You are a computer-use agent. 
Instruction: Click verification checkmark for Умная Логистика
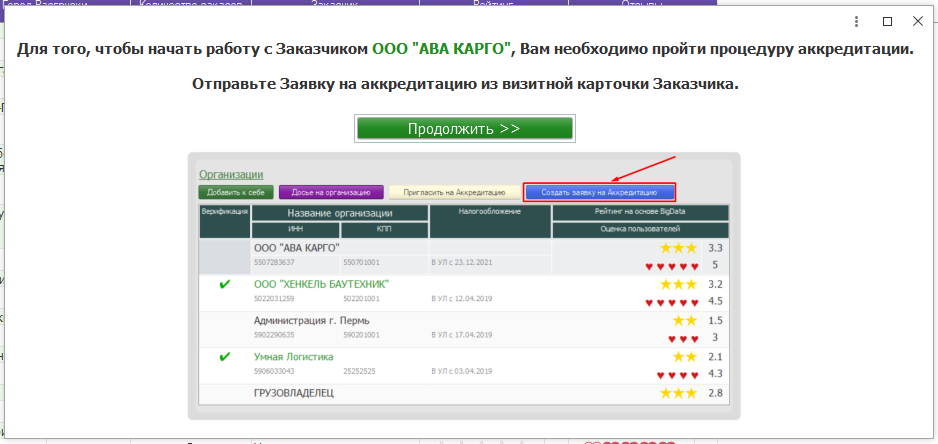pyautogui.click(x=225, y=357)
